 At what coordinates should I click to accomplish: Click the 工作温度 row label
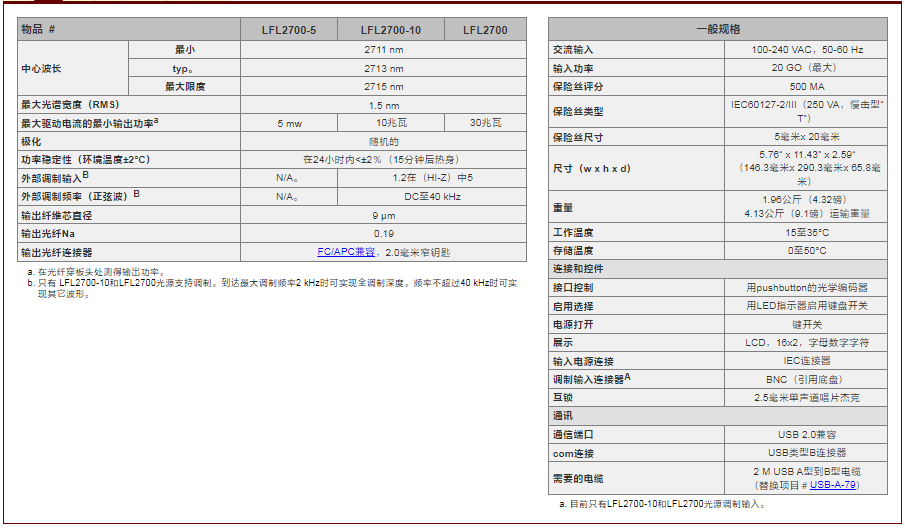point(573,232)
